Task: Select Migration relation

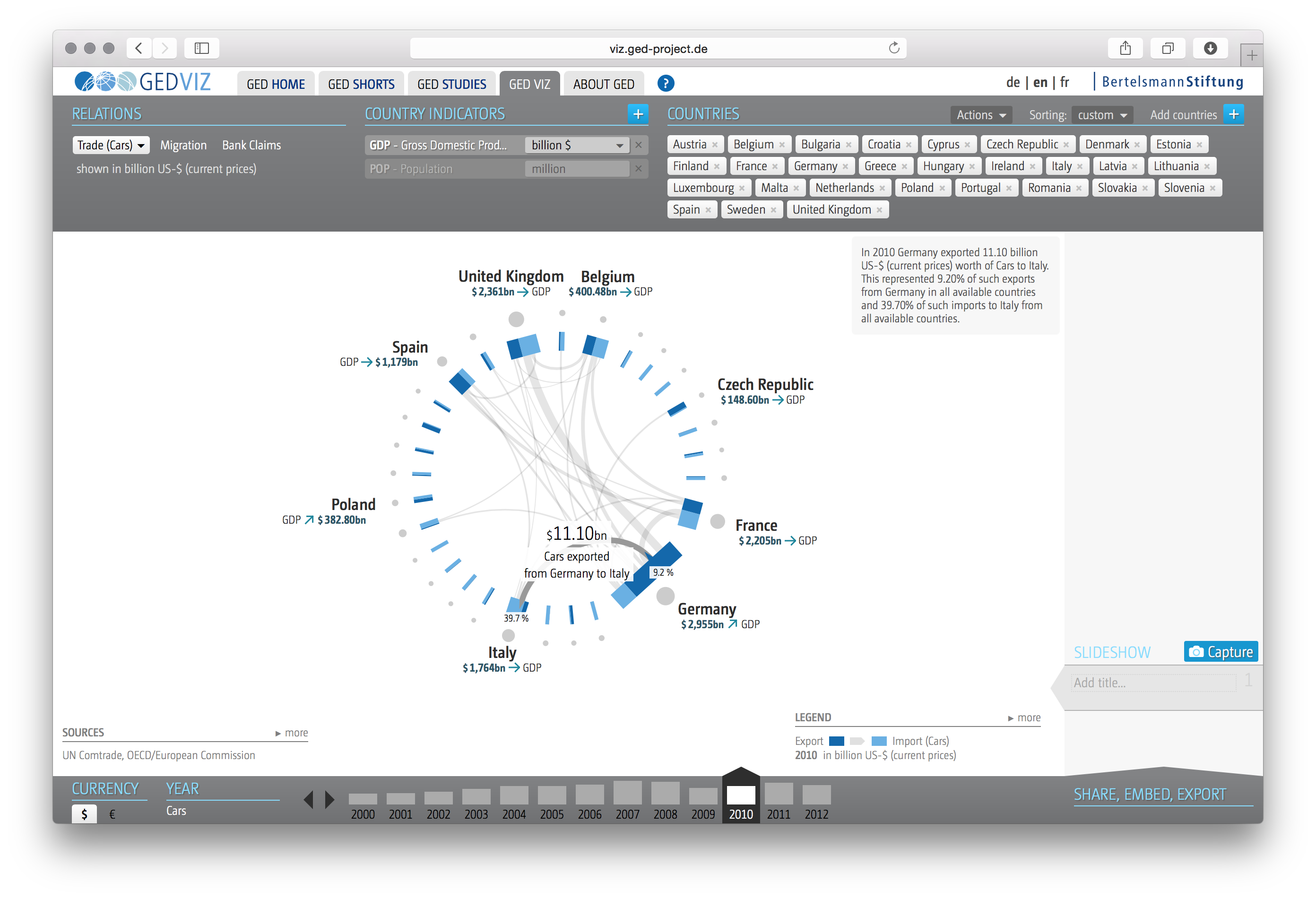Action: click(183, 145)
